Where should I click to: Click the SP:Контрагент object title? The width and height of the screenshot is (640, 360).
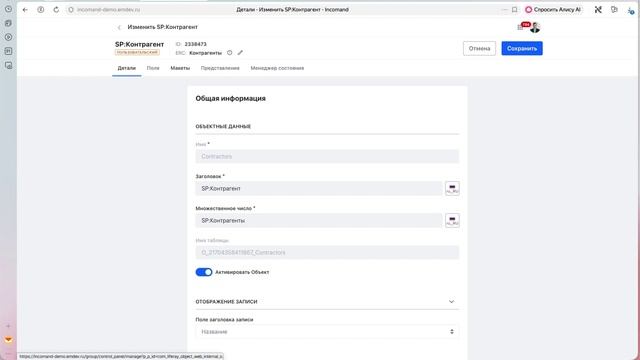[x=139, y=44]
